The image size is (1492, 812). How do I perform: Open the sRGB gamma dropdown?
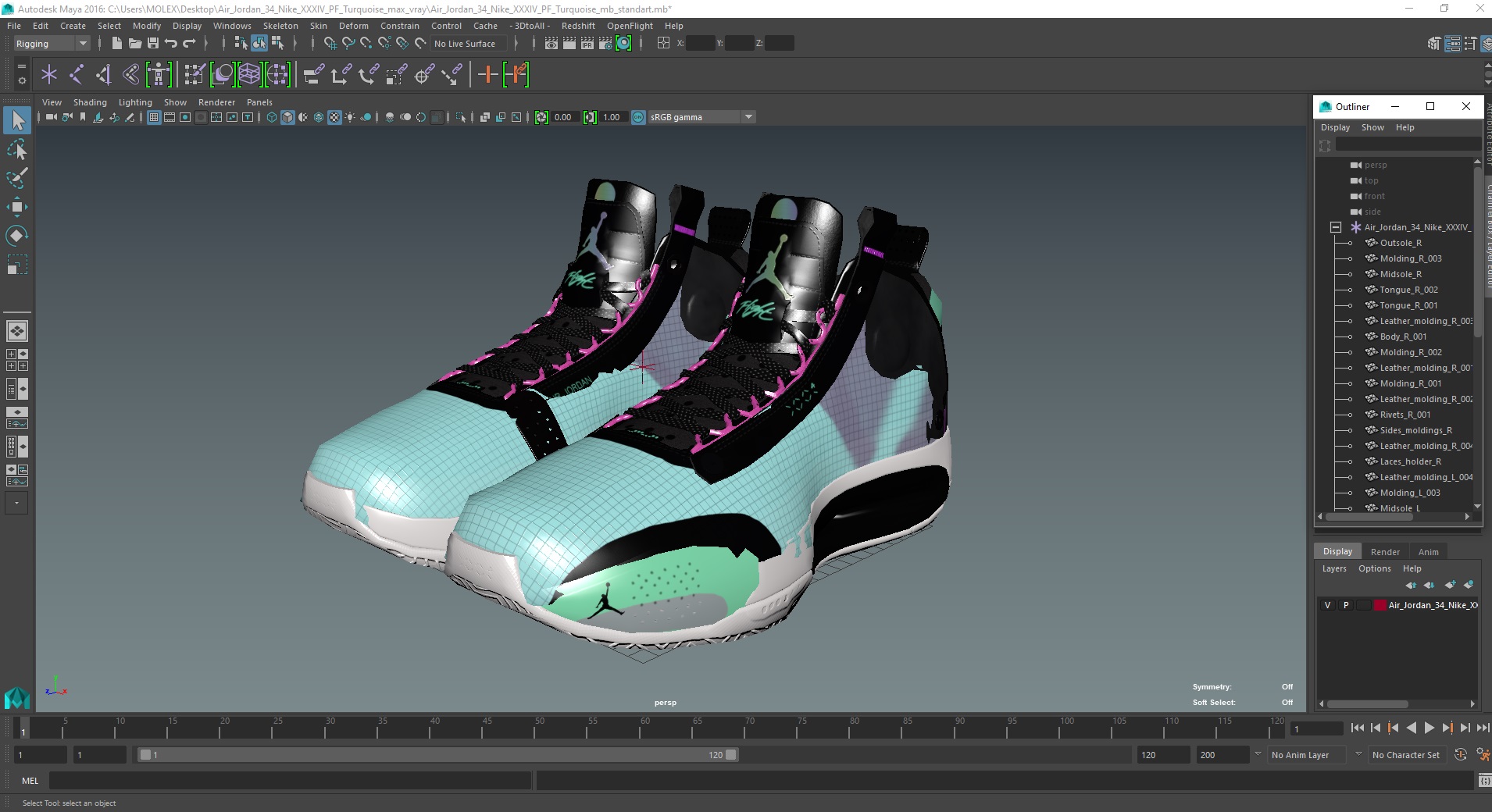pos(701,117)
